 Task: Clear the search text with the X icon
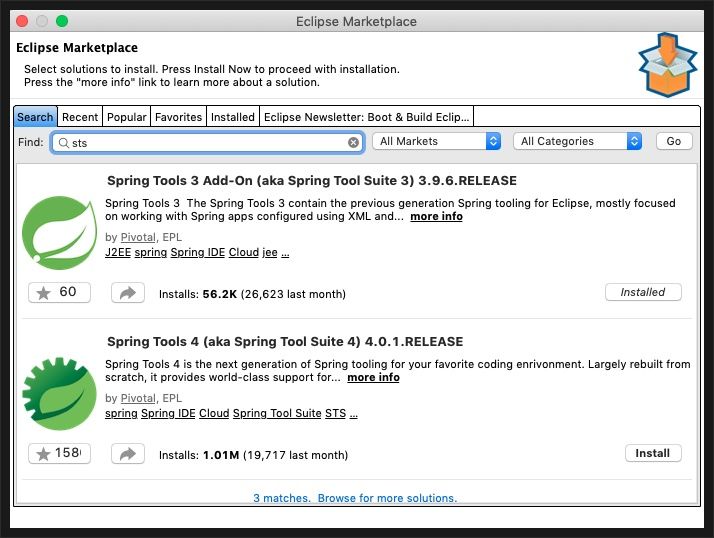tap(353, 142)
